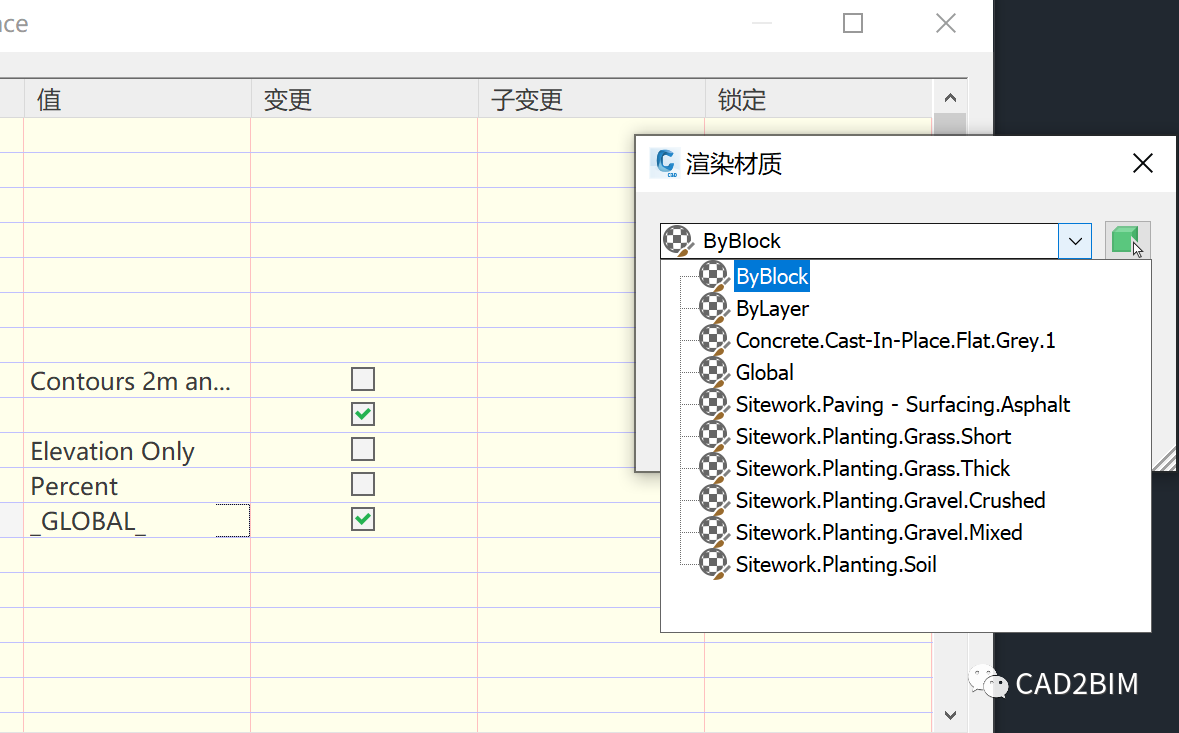
Task: Click the material icon beside Sitework.Planting.Grass.Thick
Action: 714,468
